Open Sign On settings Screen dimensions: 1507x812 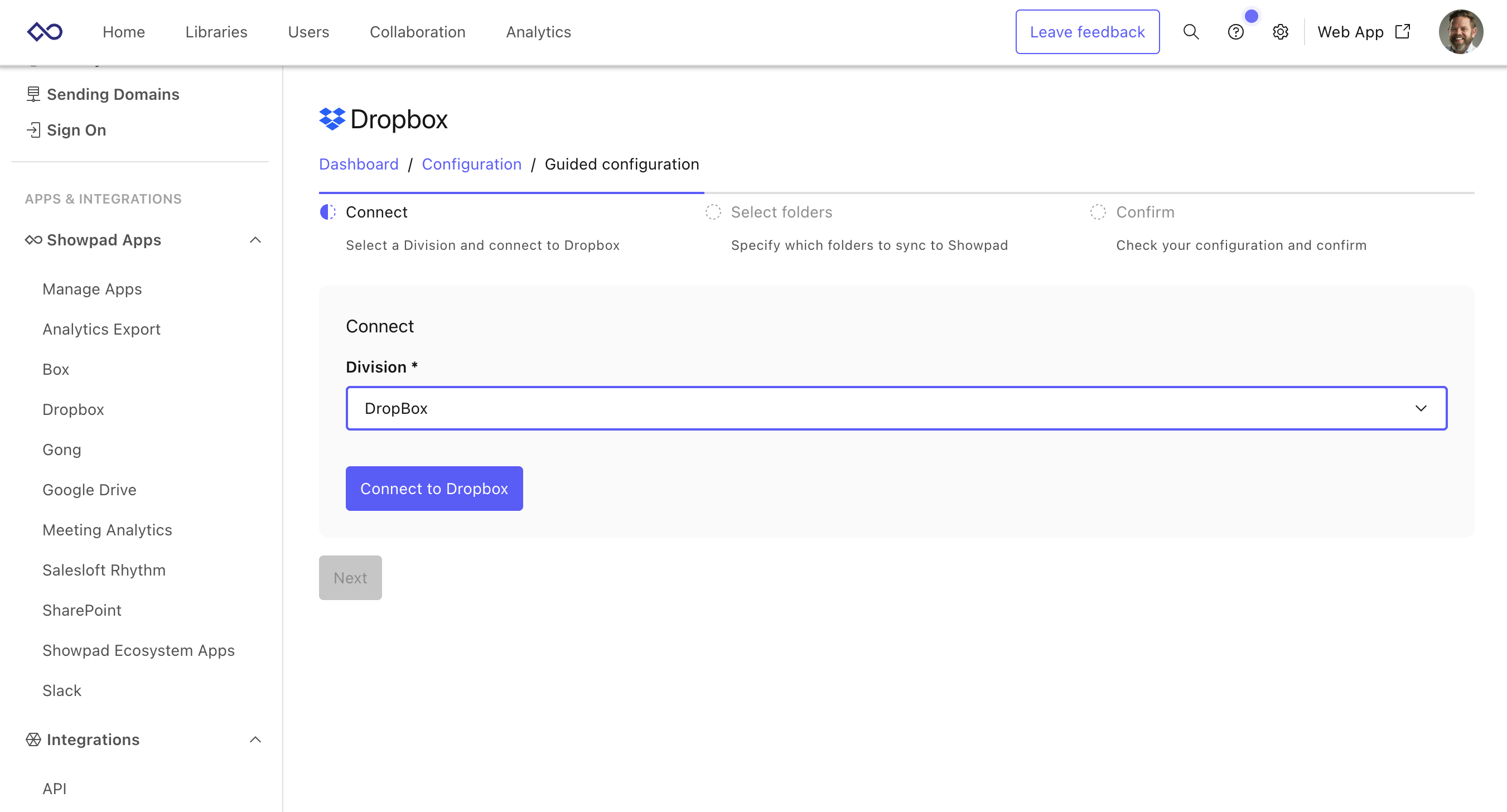76,130
